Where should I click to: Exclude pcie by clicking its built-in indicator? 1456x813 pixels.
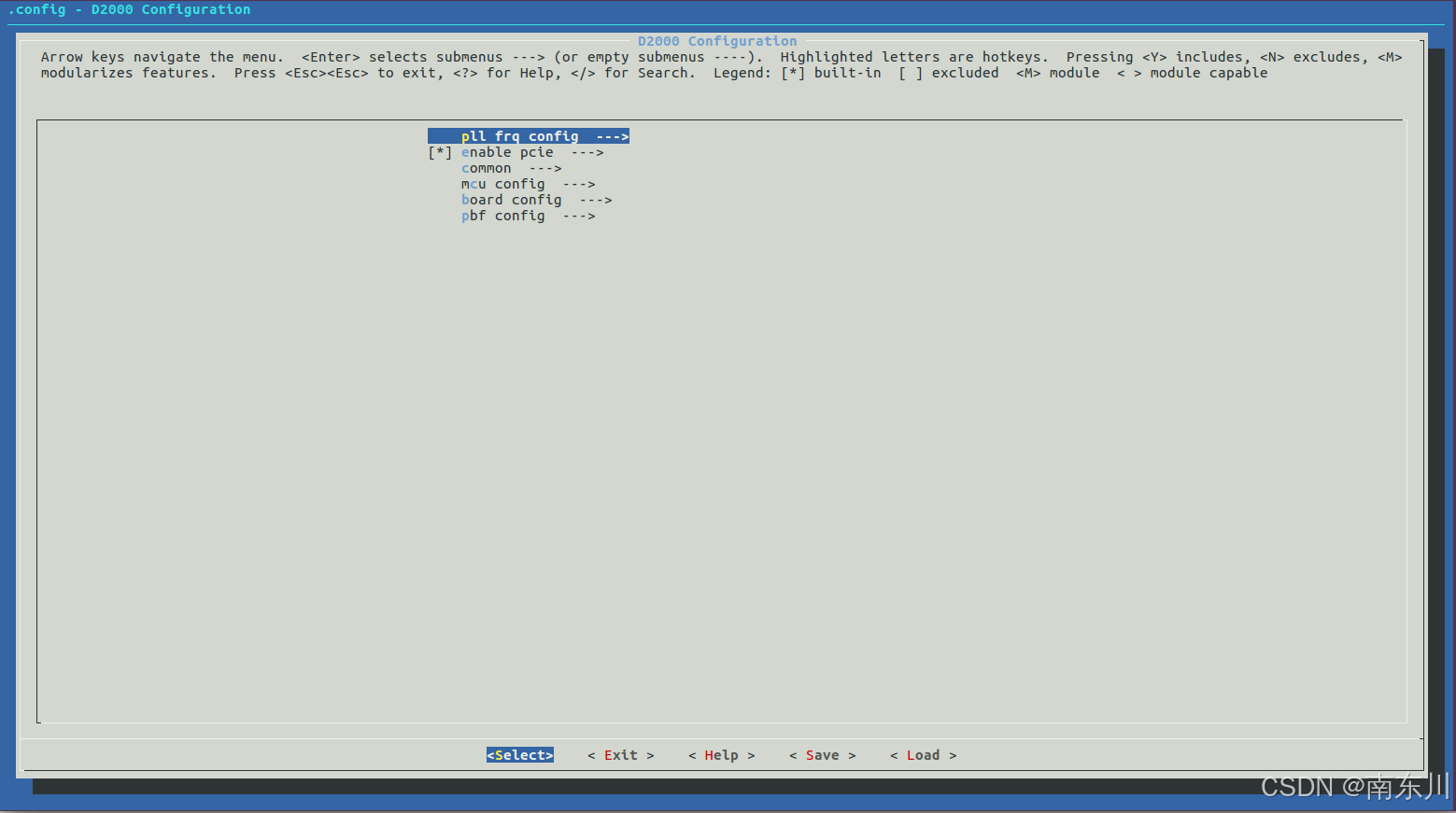point(439,152)
